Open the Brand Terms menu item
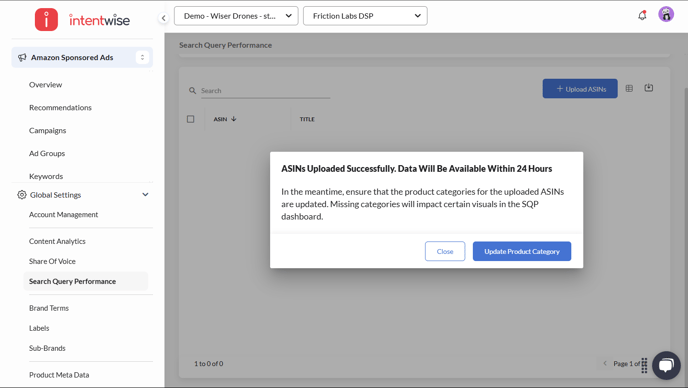 click(x=49, y=308)
